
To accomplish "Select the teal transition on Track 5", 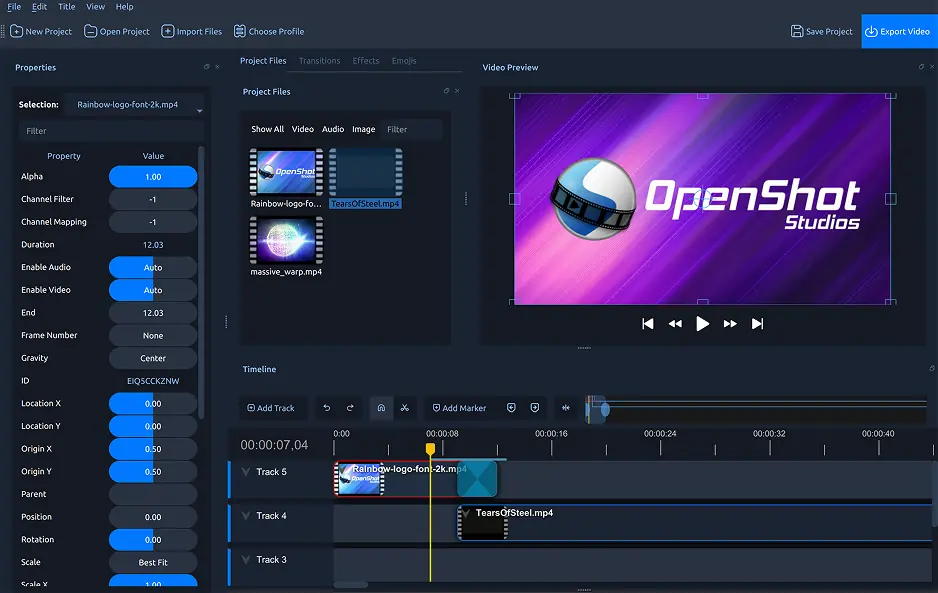I will point(477,479).
